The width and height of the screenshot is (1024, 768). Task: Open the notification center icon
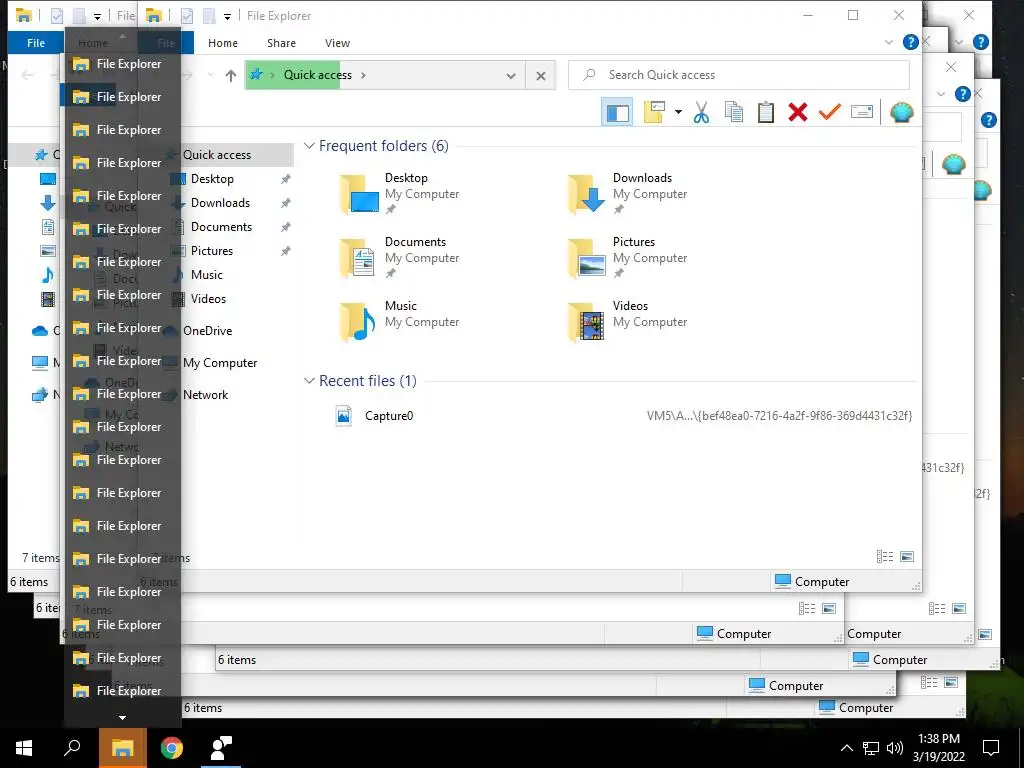991,748
